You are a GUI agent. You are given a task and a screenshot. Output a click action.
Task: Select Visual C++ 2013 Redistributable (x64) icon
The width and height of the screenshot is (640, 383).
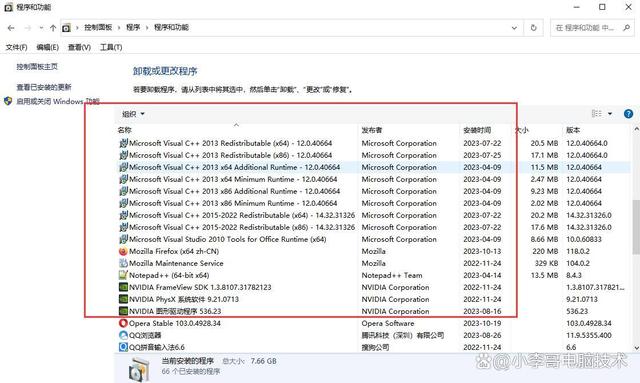(123, 143)
